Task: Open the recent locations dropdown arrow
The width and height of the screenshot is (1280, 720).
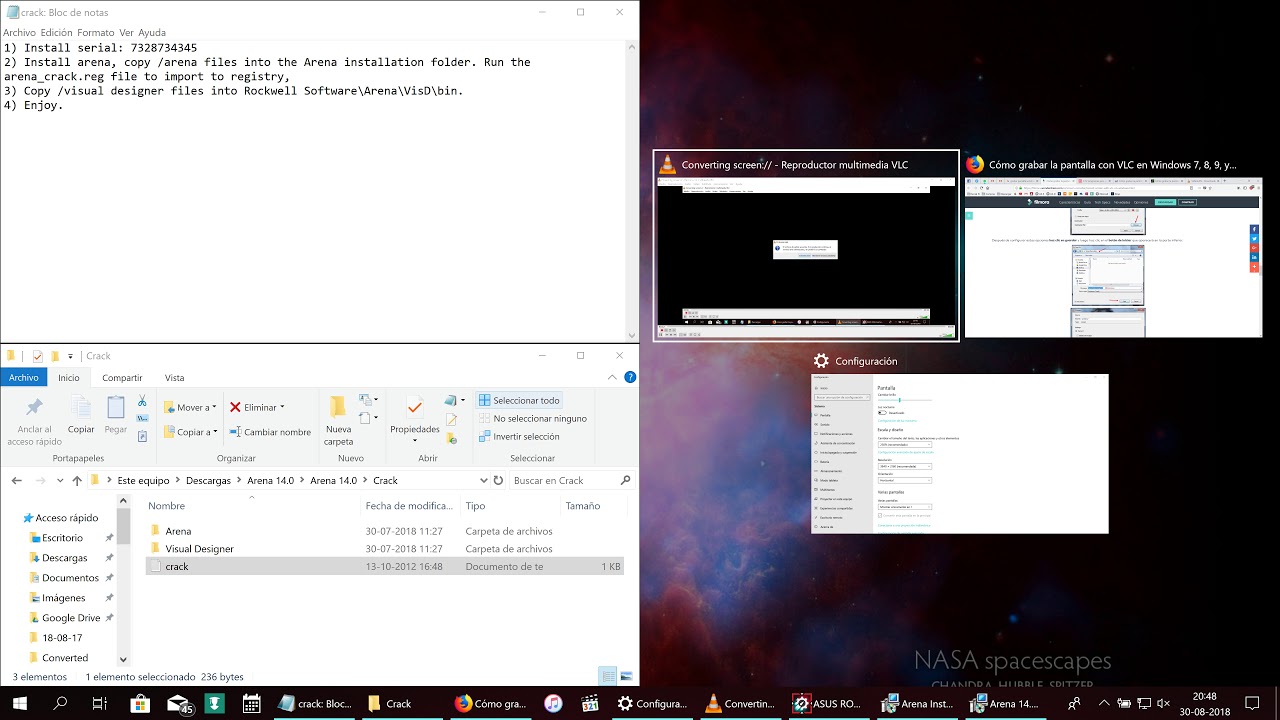Action: 60,481
